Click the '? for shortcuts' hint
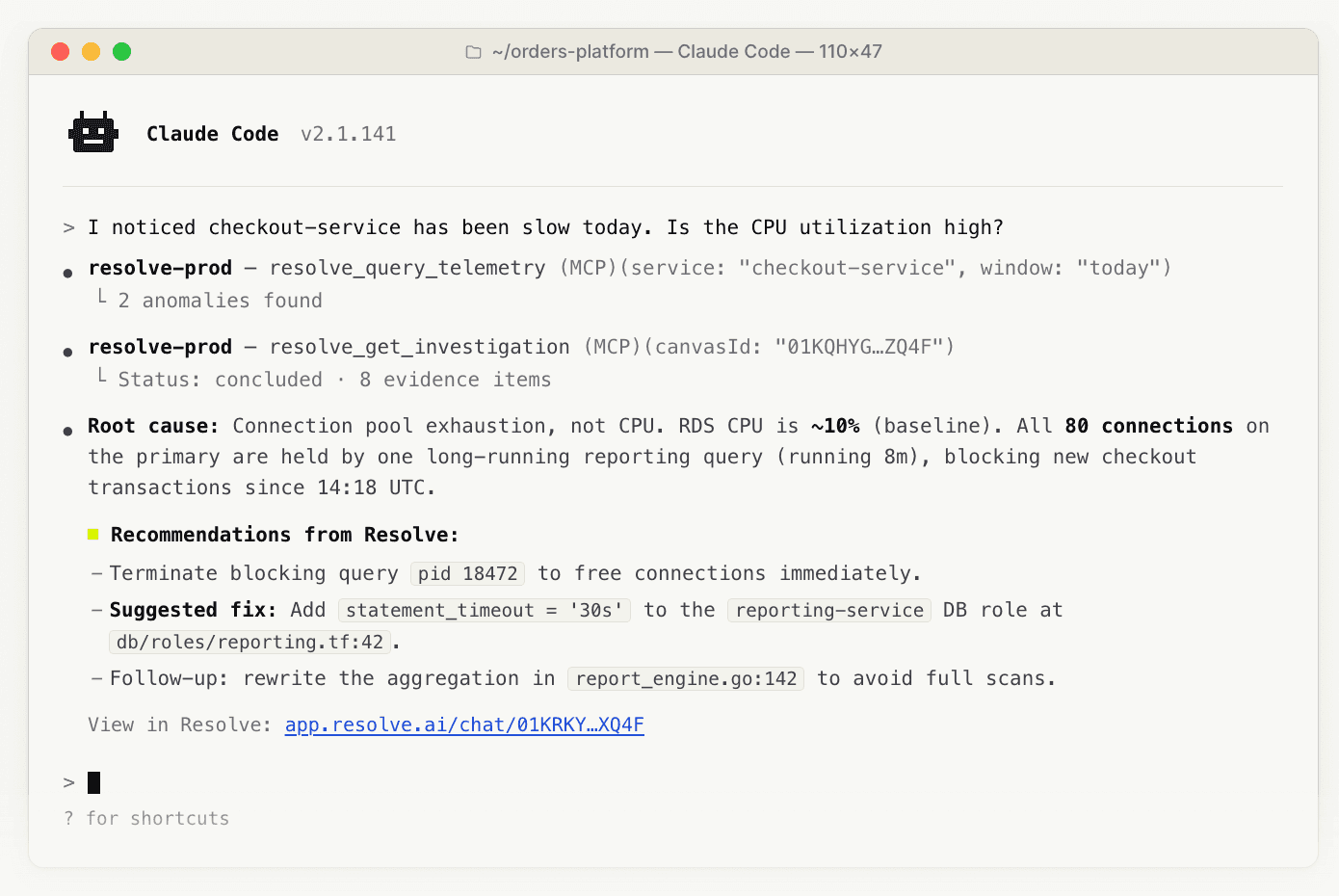Screen dimensions: 1339x896 [146, 818]
